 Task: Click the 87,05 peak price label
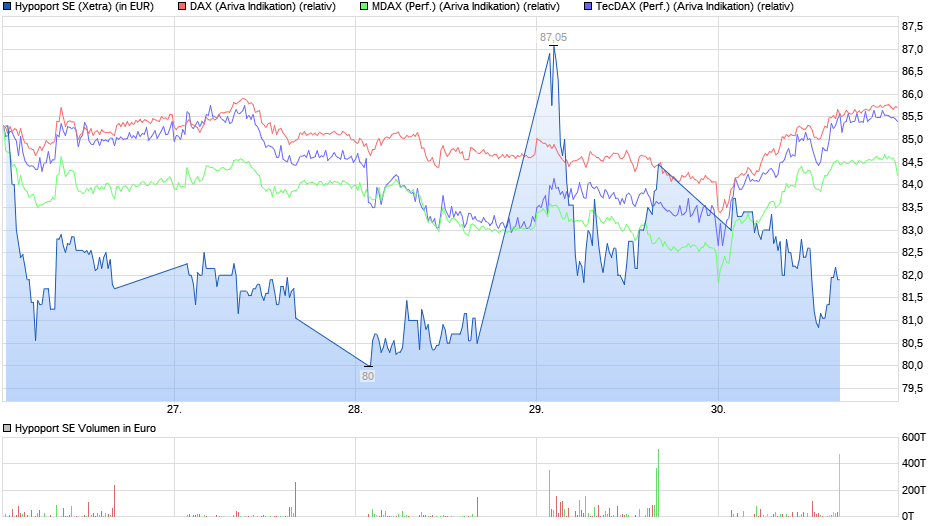[553, 37]
